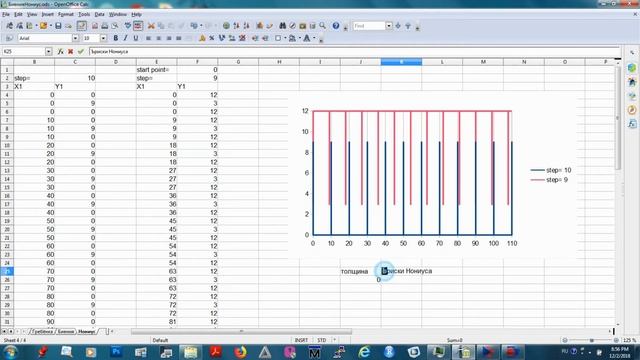Open Photoshop from the taskbar
Screen dimensions: 640x360
click(116, 351)
